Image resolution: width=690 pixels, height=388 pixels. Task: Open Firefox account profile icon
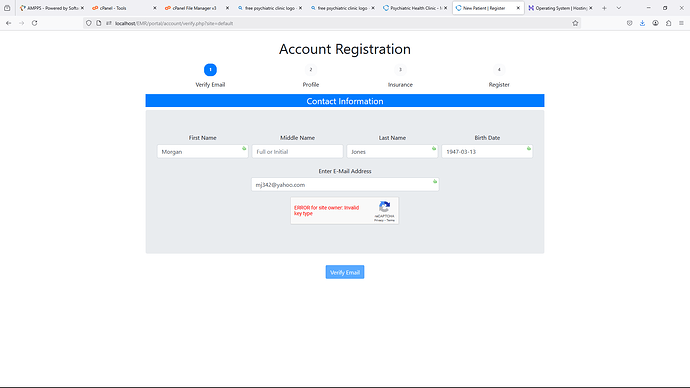pos(655,23)
